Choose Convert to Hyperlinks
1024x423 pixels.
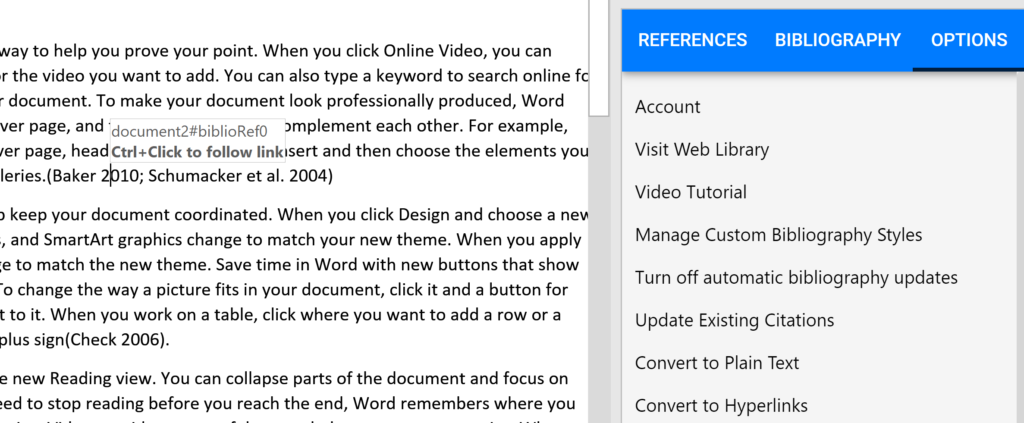(721, 405)
